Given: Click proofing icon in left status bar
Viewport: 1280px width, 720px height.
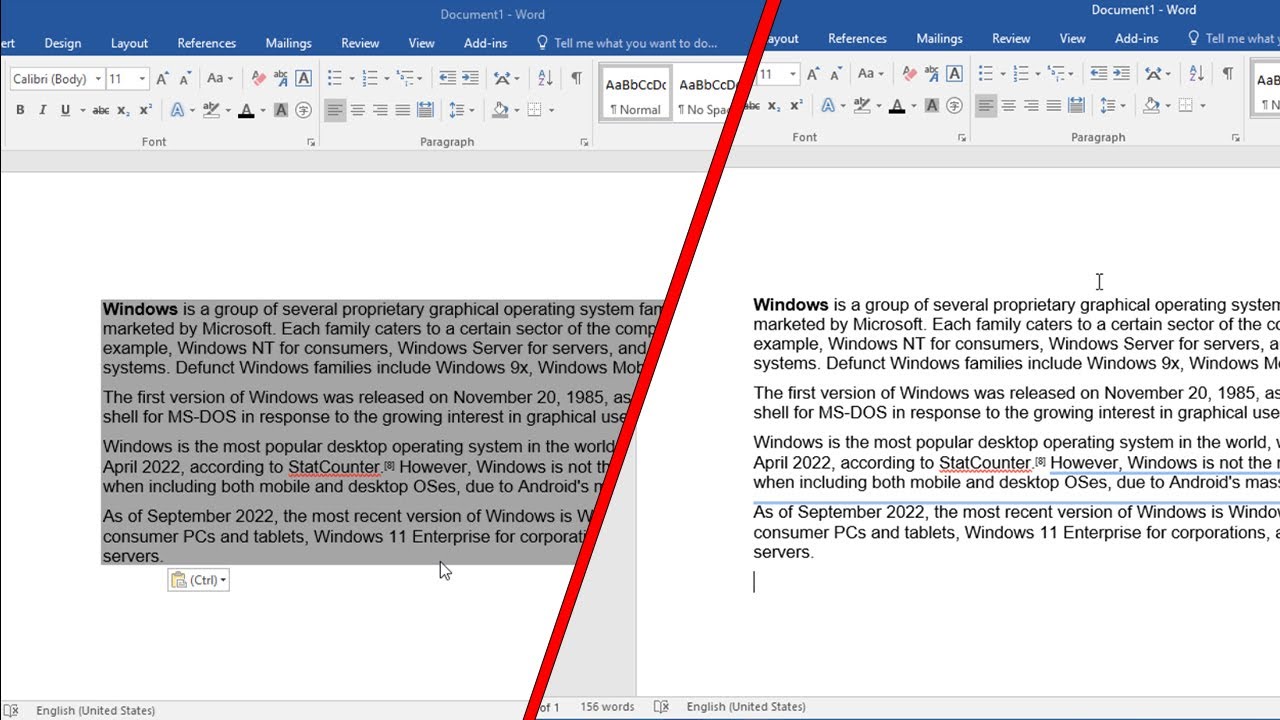Looking at the screenshot, I should click(11, 710).
